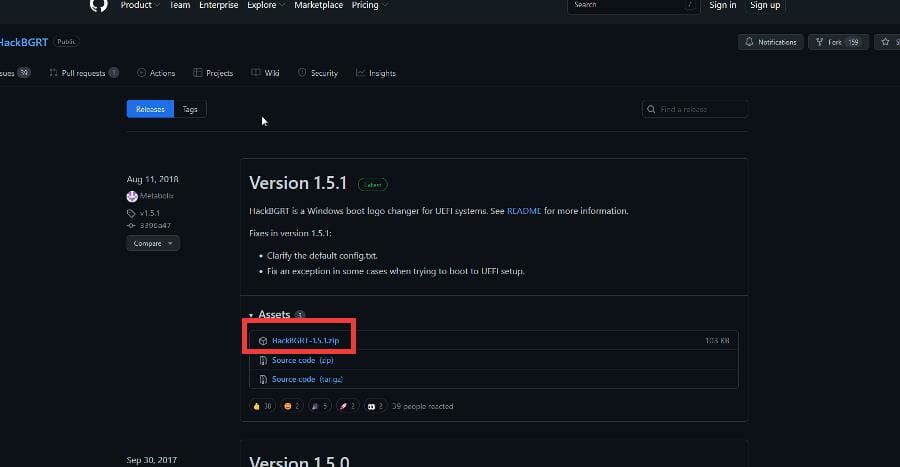The width and height of the screenshot is (900, 467).
Task: Open the Security tab
Action: click(x=317, y=73)
